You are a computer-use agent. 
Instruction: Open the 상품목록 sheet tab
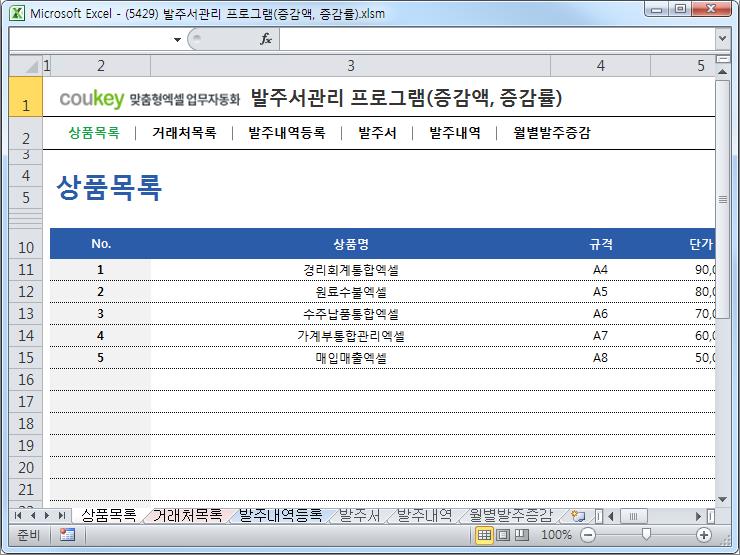(x=109, y=515)
